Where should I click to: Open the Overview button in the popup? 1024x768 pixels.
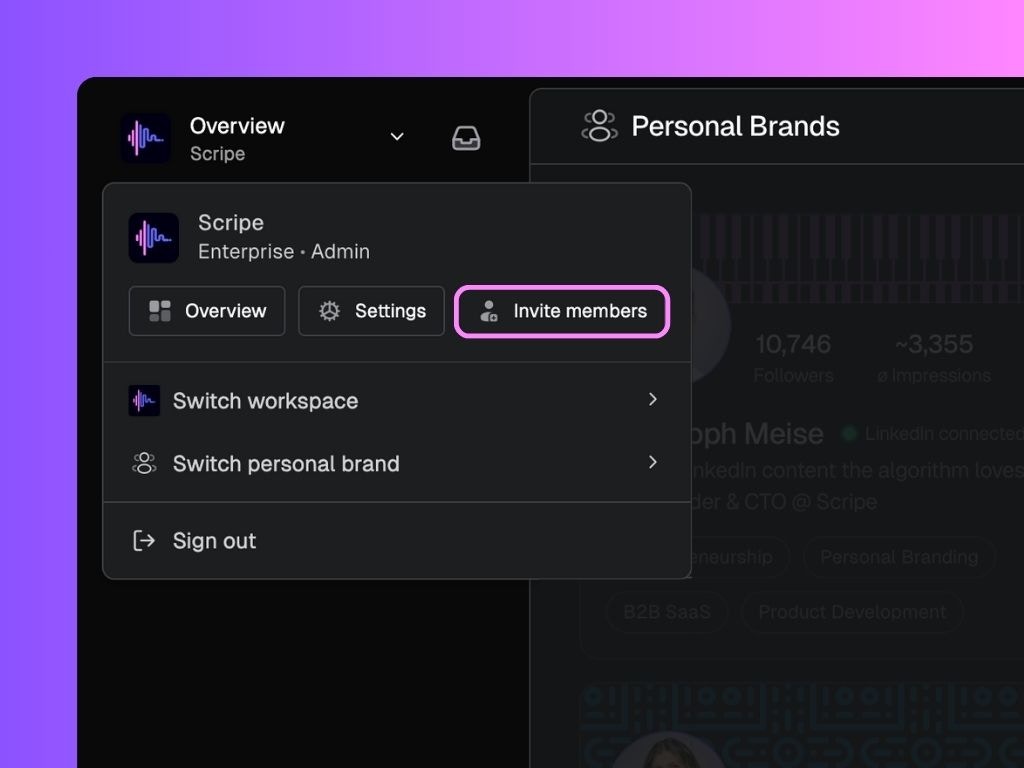point(207,311)
